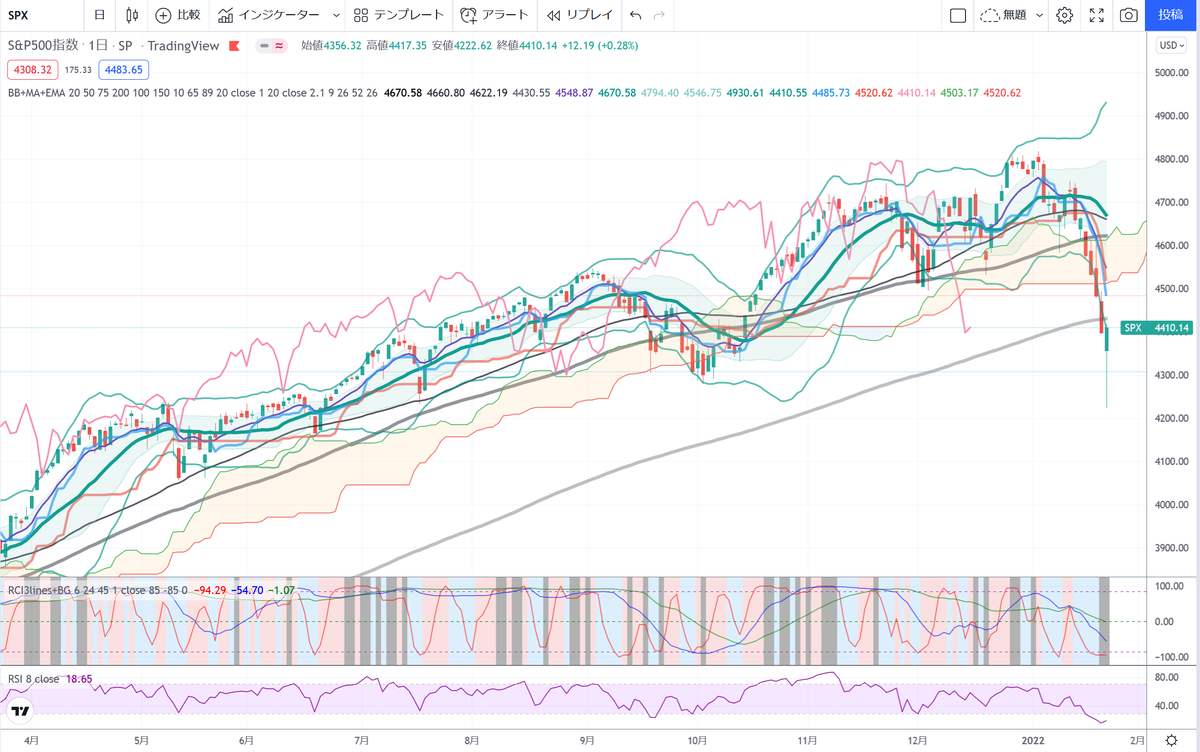The width and height of the screenshot is (1200, 752).
Task: Select the RSI 8 close indicator legend
Action: [34, 679]
